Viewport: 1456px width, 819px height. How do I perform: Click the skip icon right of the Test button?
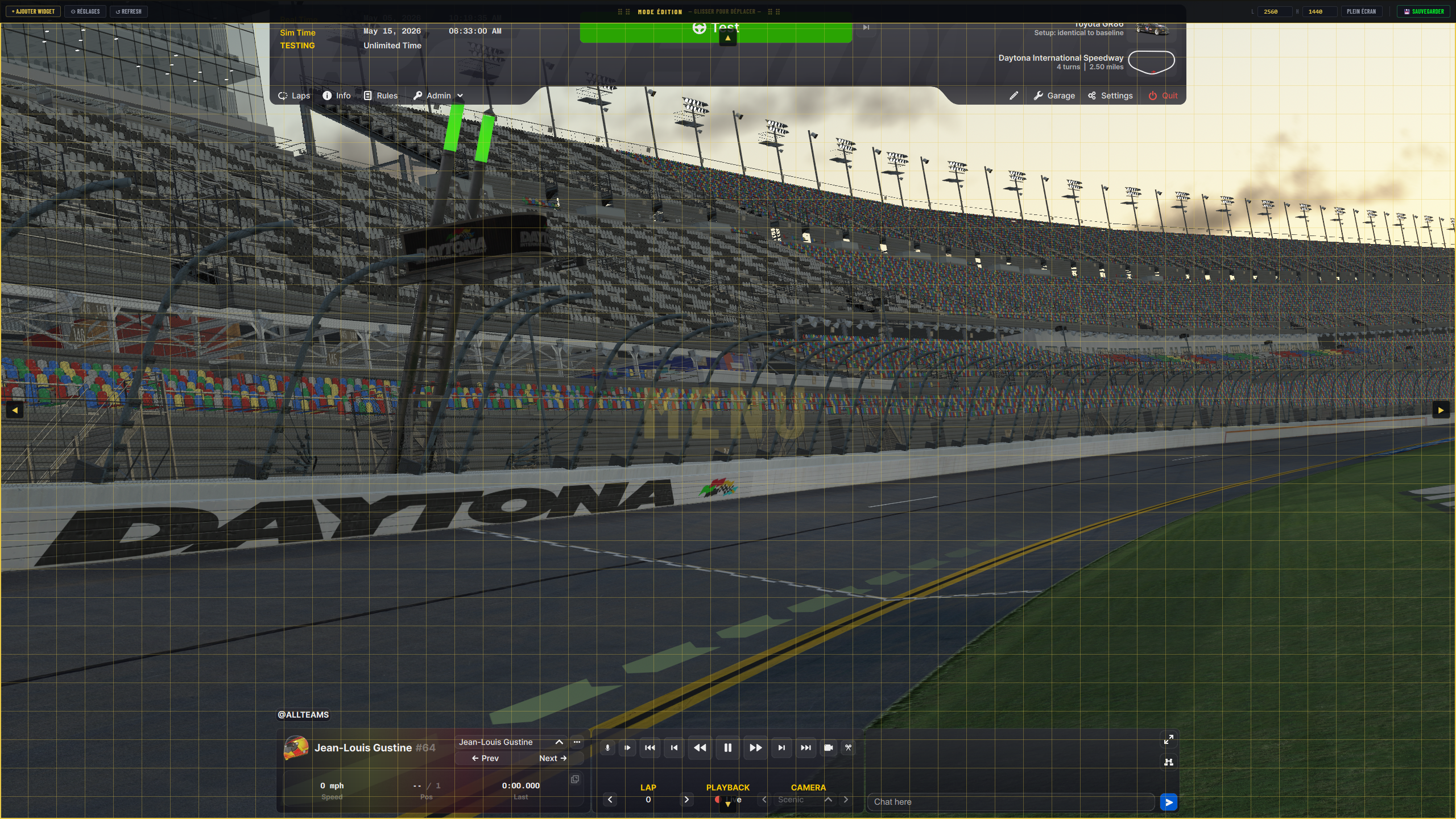pyautogui.click(x=866, y=27)
